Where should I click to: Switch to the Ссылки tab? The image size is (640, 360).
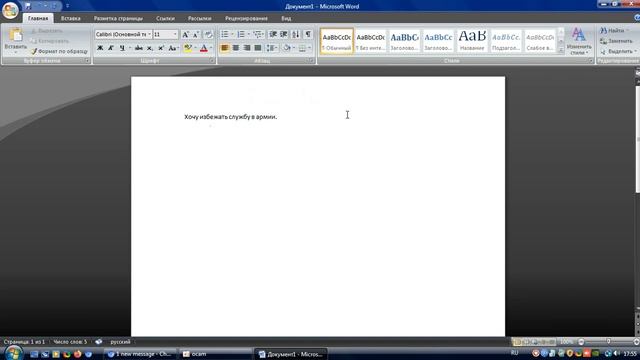pyautogui.click(x=165, y=18)
